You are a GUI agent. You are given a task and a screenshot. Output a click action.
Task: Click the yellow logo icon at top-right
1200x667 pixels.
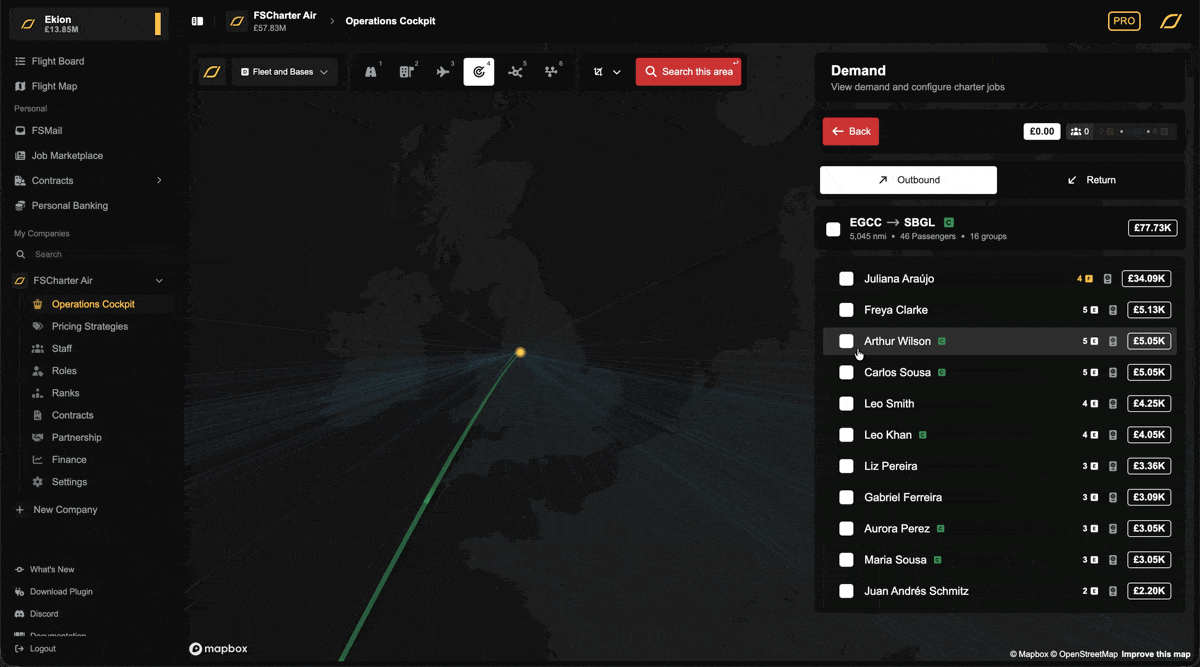[x=1170, y=21]
